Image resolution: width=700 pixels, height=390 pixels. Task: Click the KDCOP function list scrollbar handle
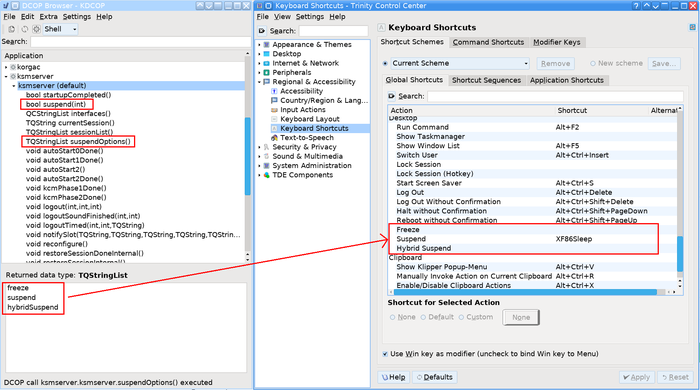[247, 156]
